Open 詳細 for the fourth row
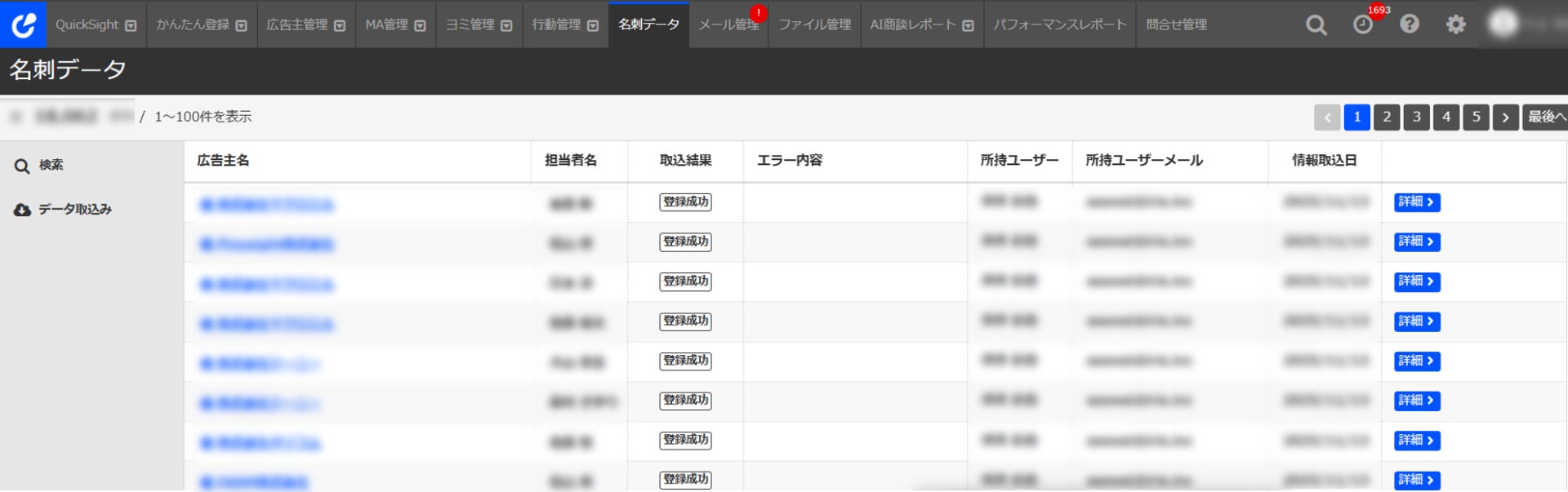Viewport: 1568px width, 492px height. [1417, 321]
